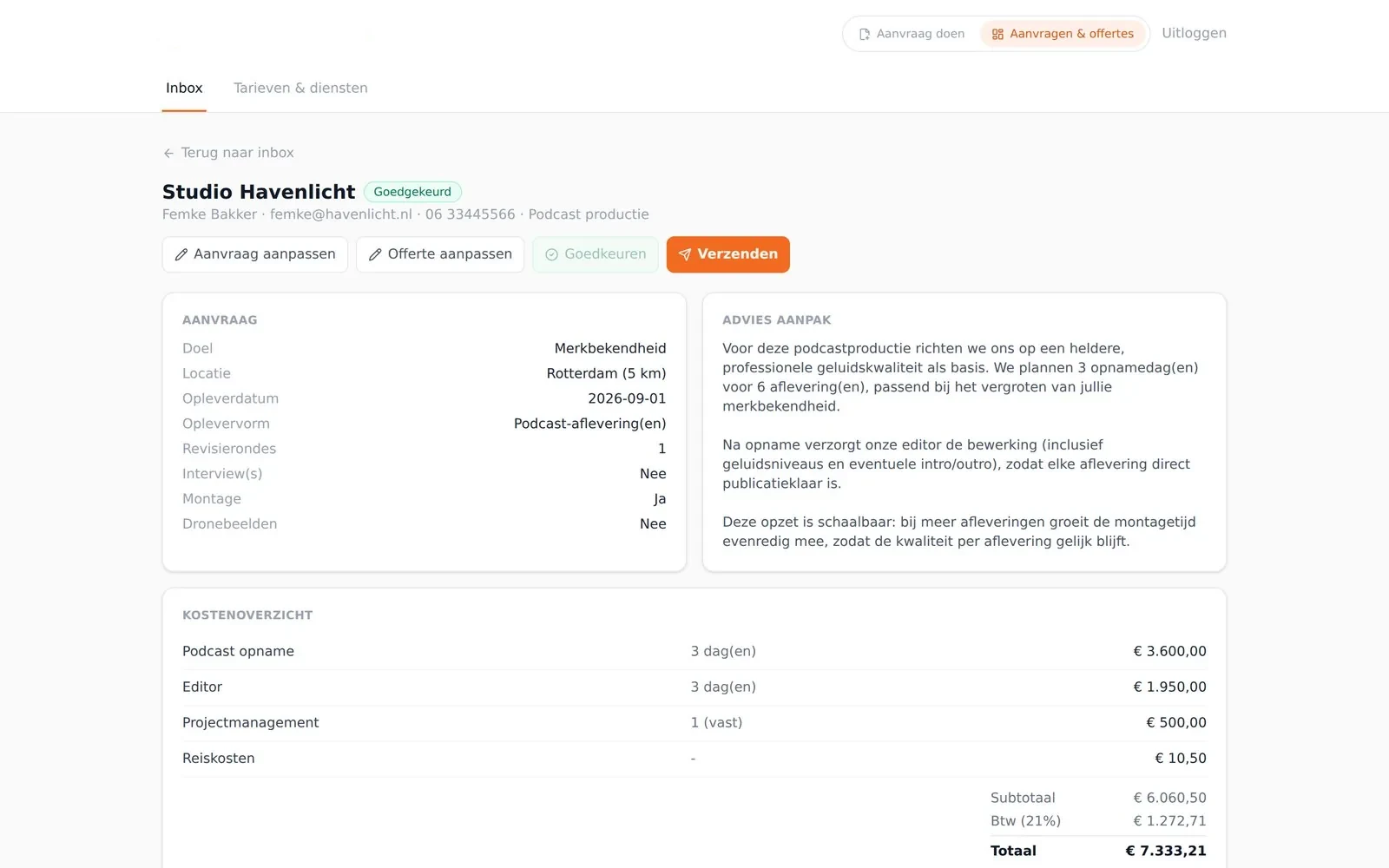Click the Aanvraag aanpassen button

255,254
